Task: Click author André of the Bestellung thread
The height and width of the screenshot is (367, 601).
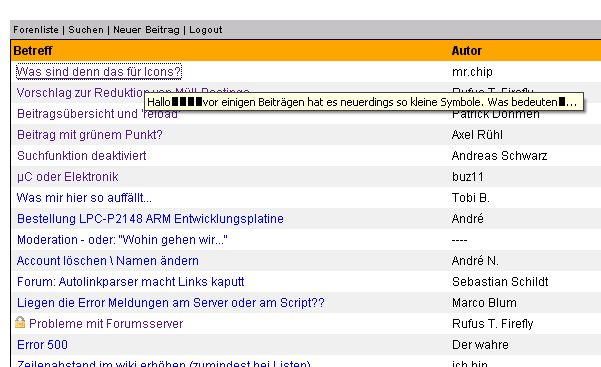Action: coord(468,219)
